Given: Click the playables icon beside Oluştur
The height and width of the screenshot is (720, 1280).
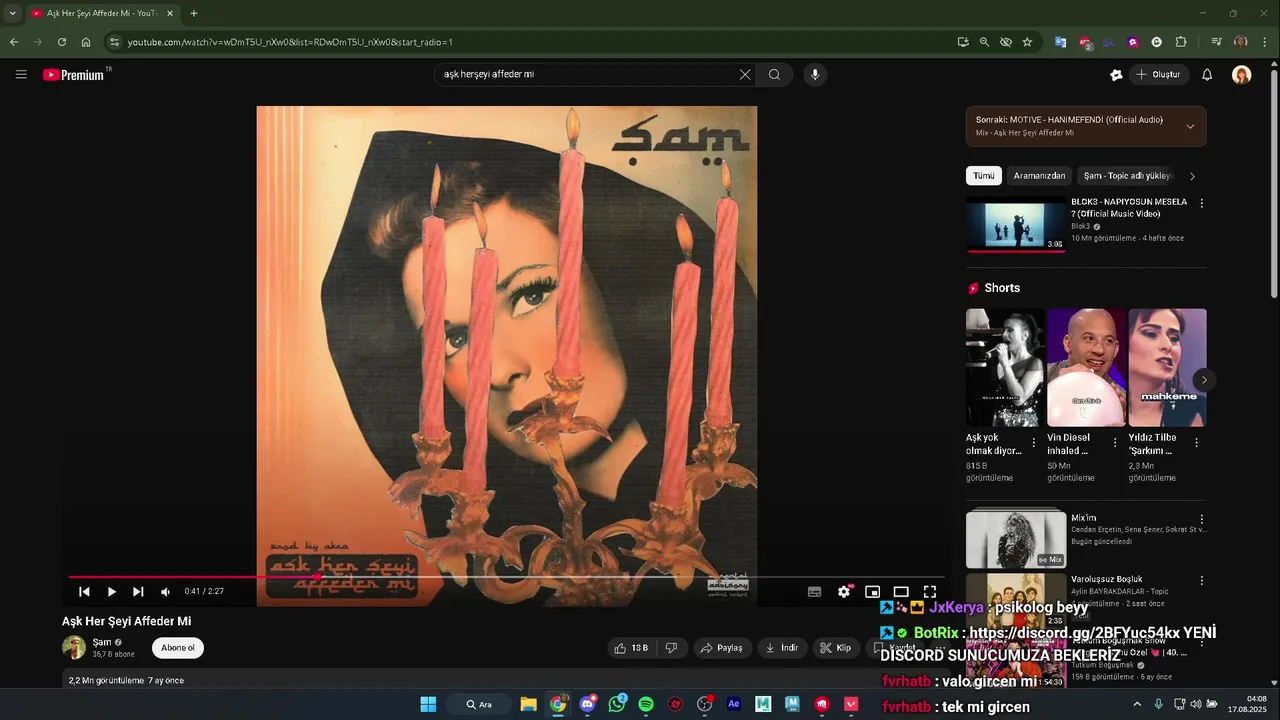Looking at the screenshot, I should pos(1116,74).
